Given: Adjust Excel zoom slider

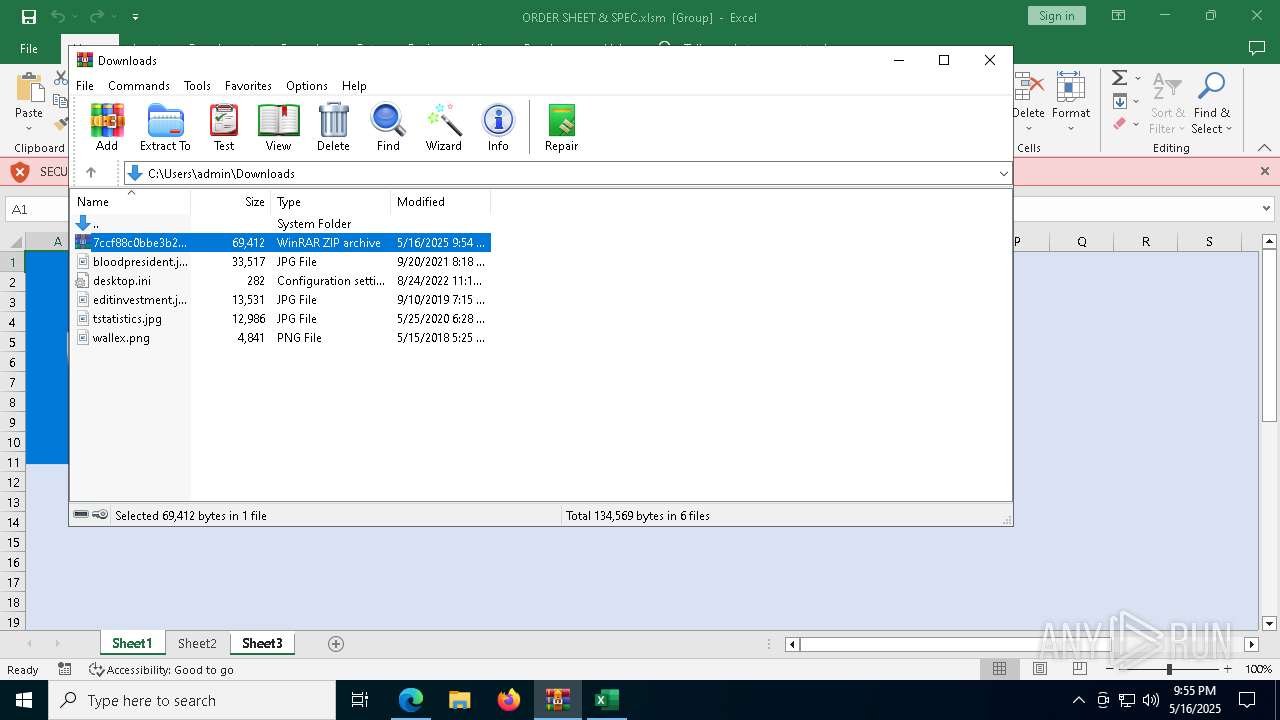Looking at the screenshot, I should [1168, 669].
